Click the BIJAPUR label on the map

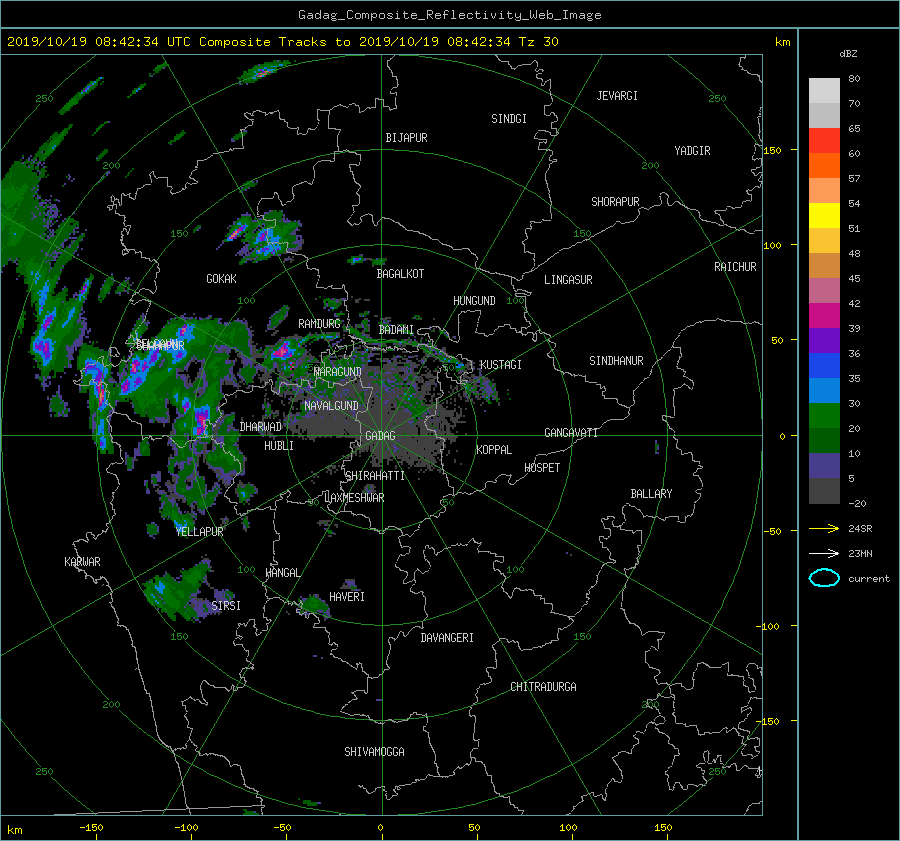pos(406,138)
